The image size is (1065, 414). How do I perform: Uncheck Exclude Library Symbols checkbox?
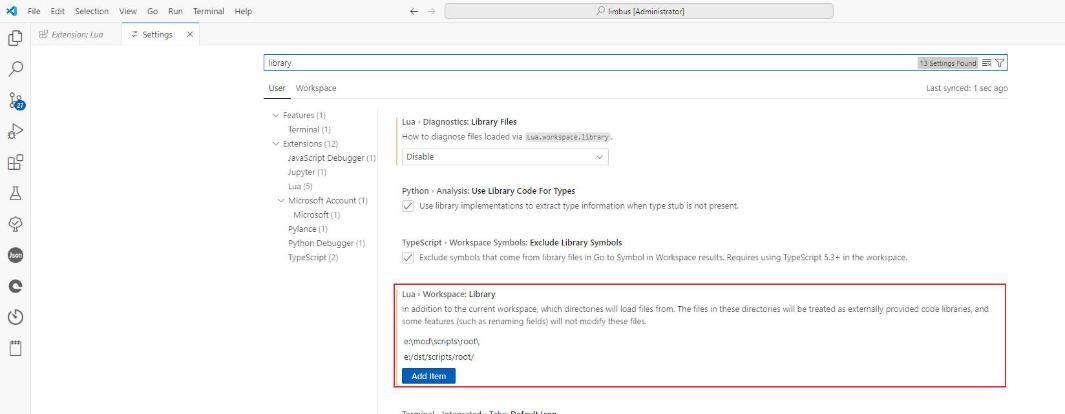click(408, 257)
